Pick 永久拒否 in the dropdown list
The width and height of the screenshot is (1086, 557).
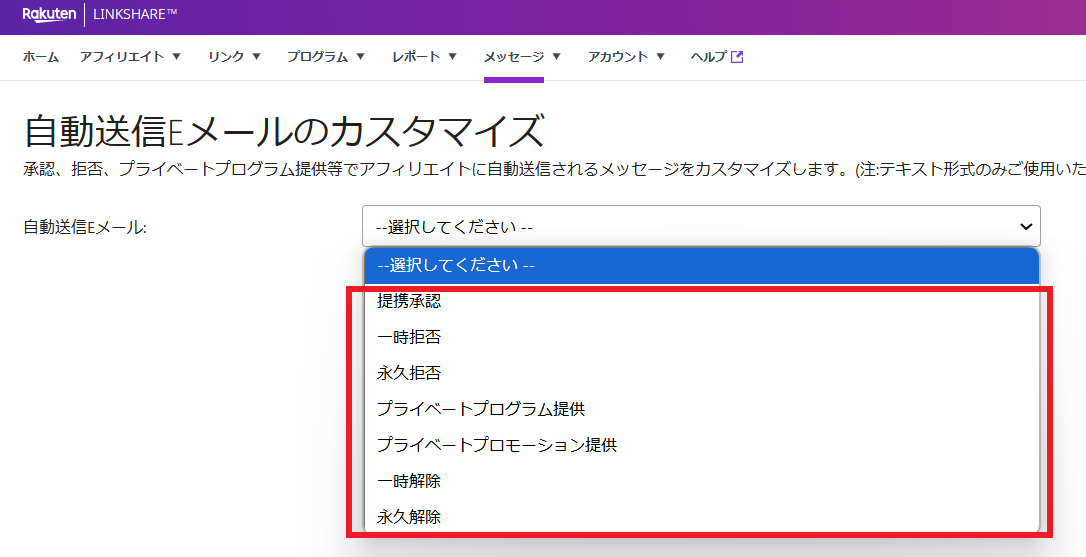(x=409, y=373)
